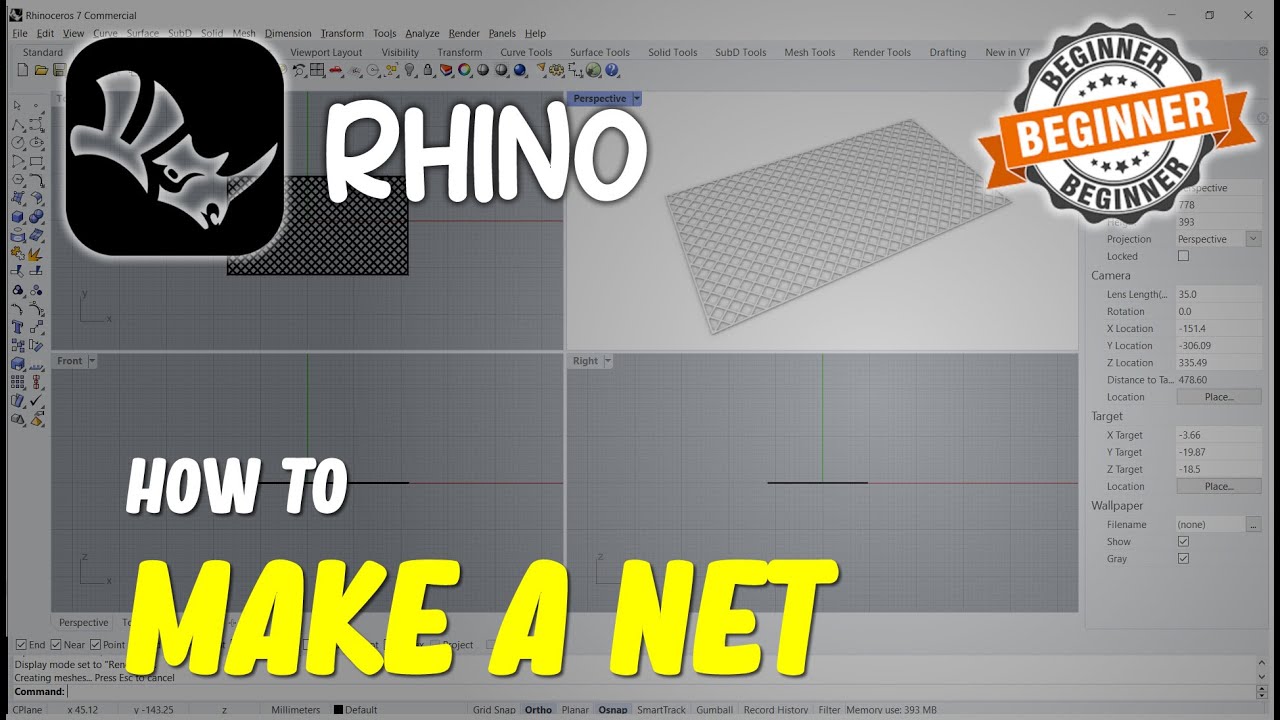
Task: Open the toolbar options gear at top right
Action: (x=1263, y=52)
